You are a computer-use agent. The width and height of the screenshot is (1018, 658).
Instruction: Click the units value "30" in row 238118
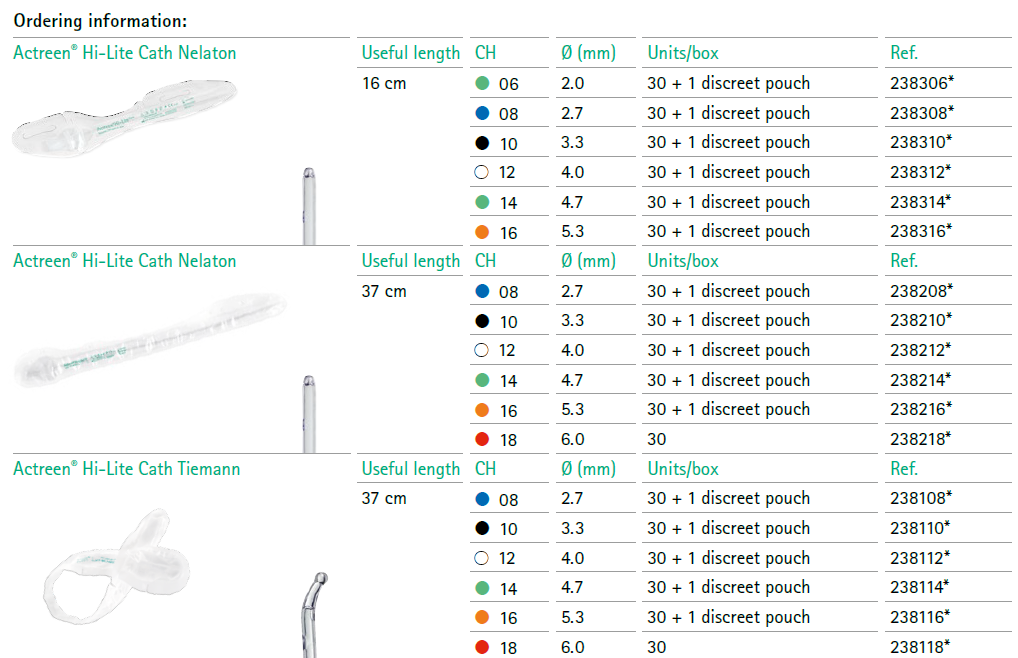[656, 647]
